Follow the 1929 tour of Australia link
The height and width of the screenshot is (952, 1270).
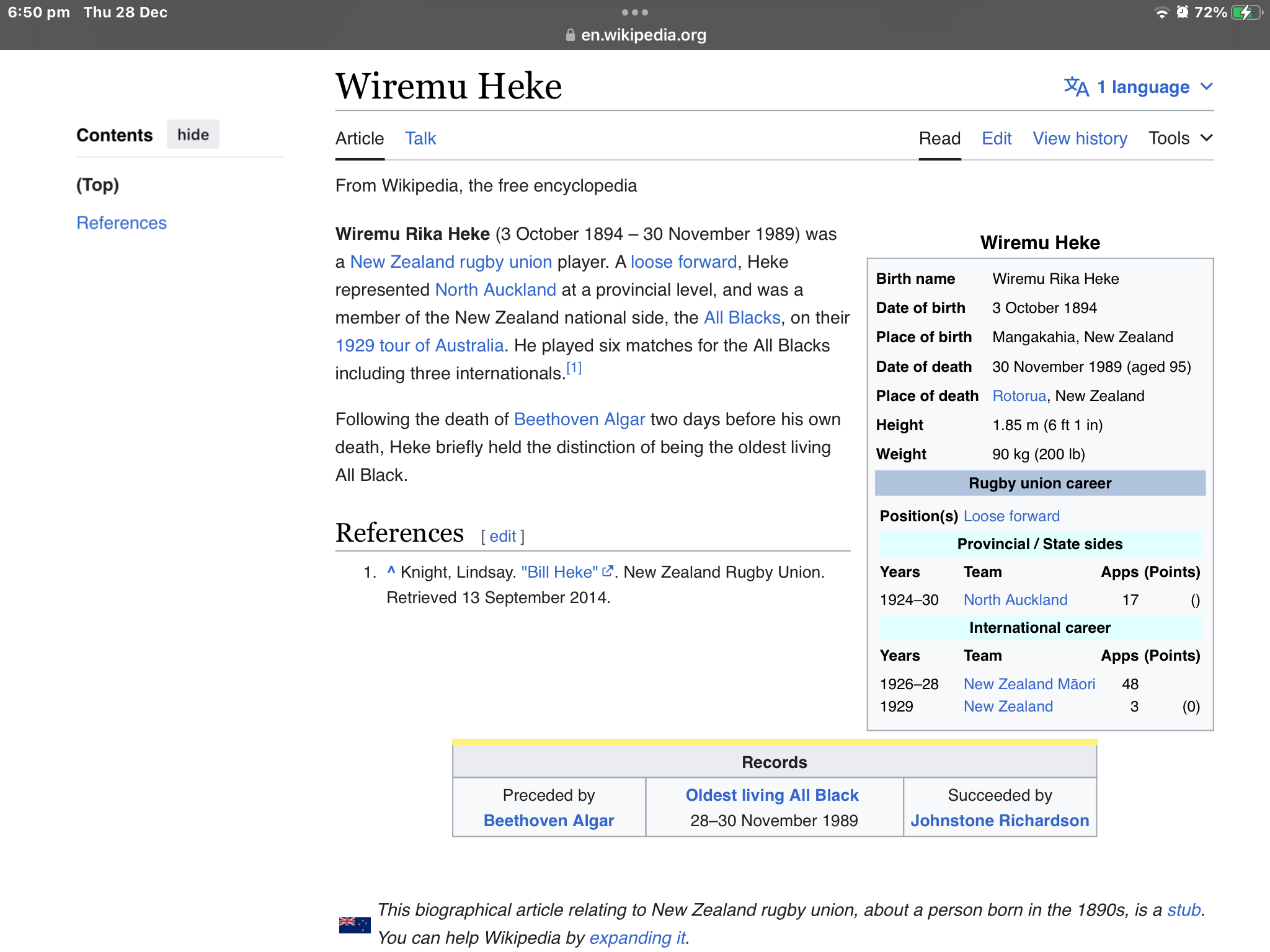[x=419, y=345]
